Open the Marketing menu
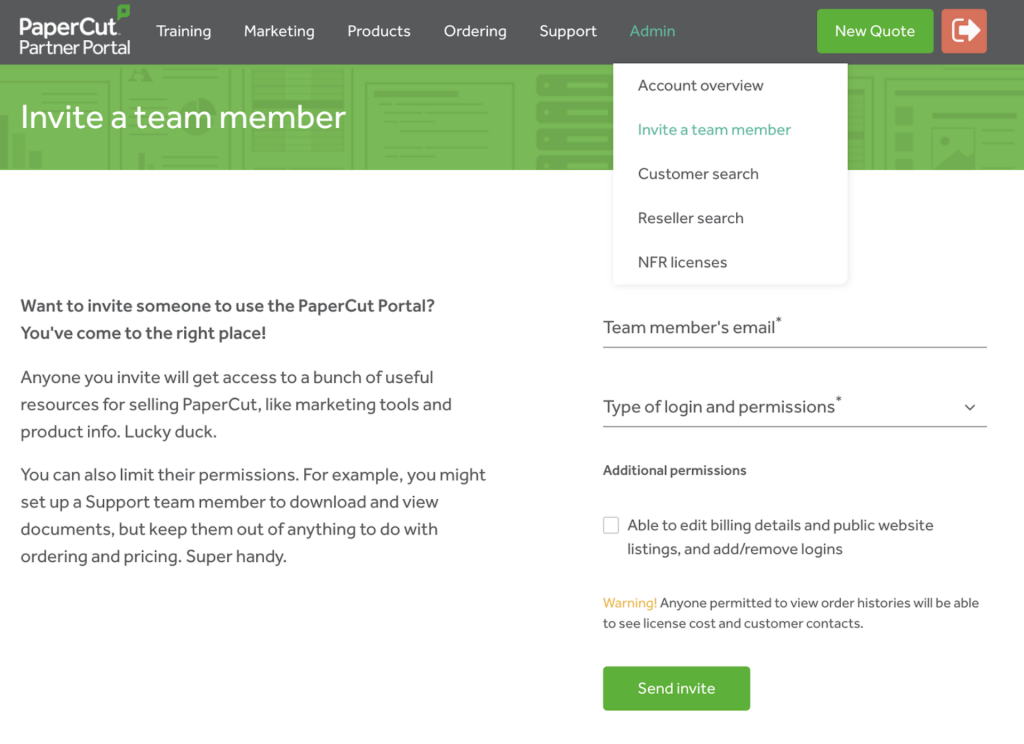The image size is (1024, 744). tap(279, 31)
